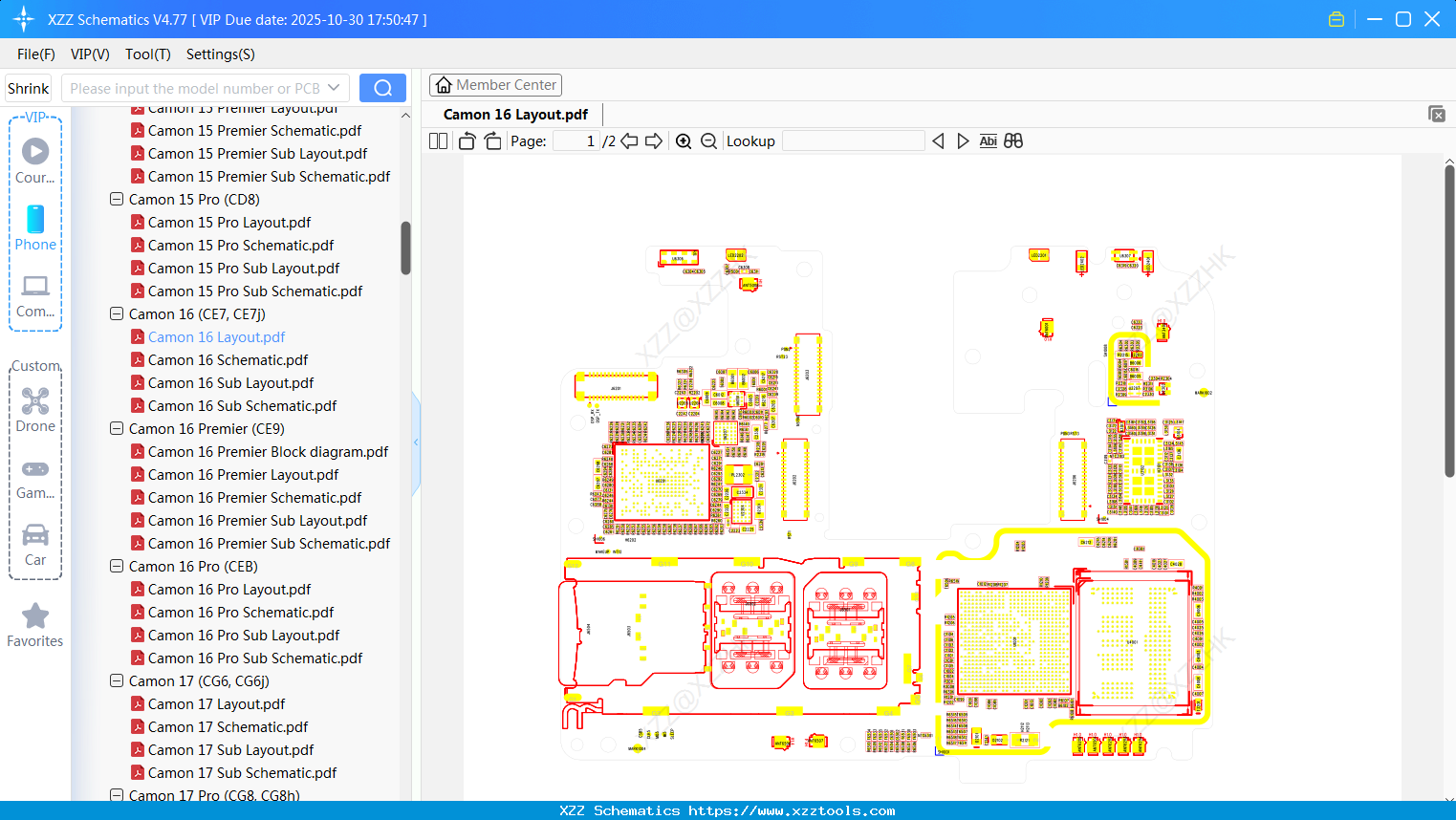This screenshot has width=1456, height=820.
Task: Open Camon 16 Premier Layout.pdf
Action: coord(243,474)
